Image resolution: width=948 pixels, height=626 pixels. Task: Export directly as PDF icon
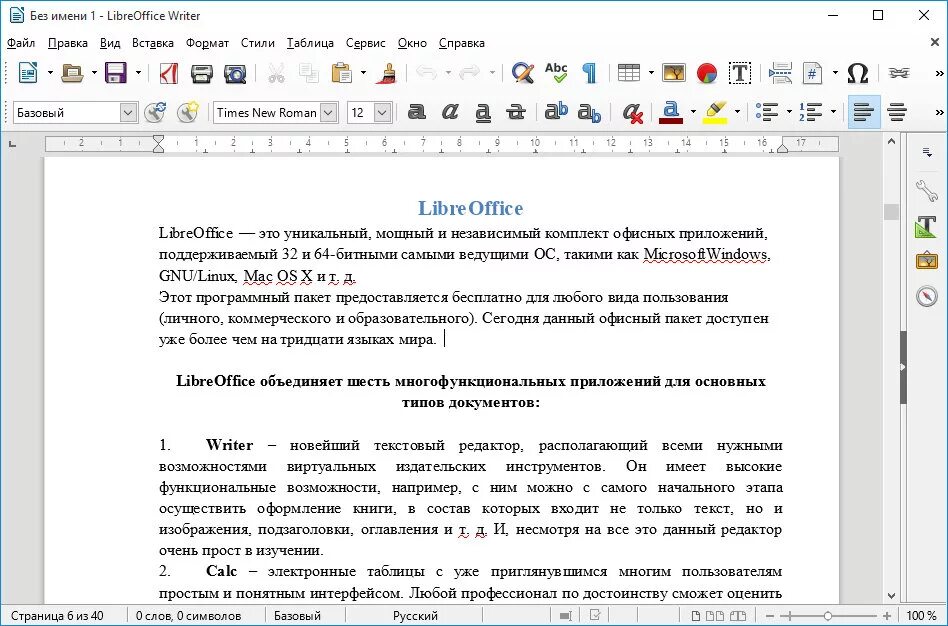click(169, 73)
